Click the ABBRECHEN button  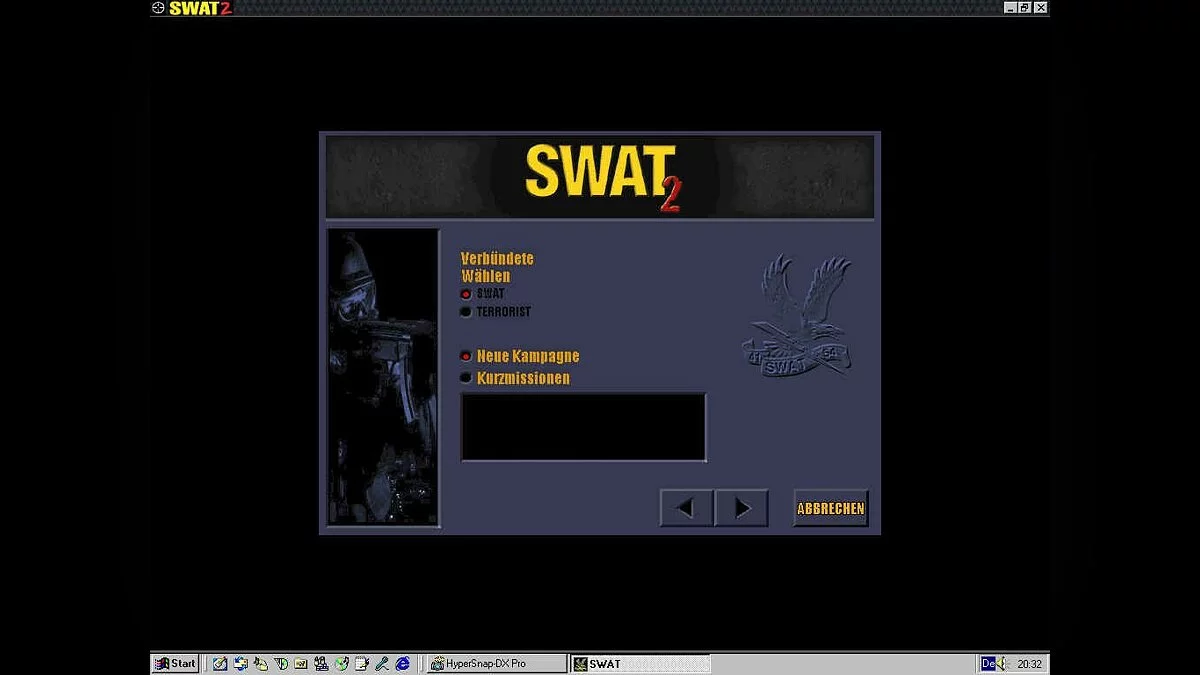click(x=831, y=508)
